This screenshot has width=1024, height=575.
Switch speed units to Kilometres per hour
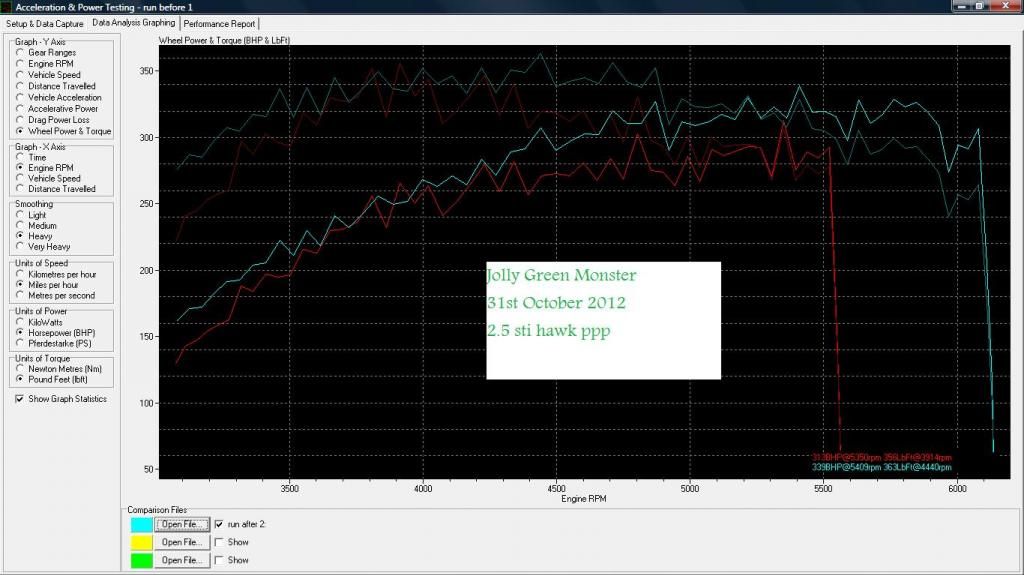pos(20,274)
